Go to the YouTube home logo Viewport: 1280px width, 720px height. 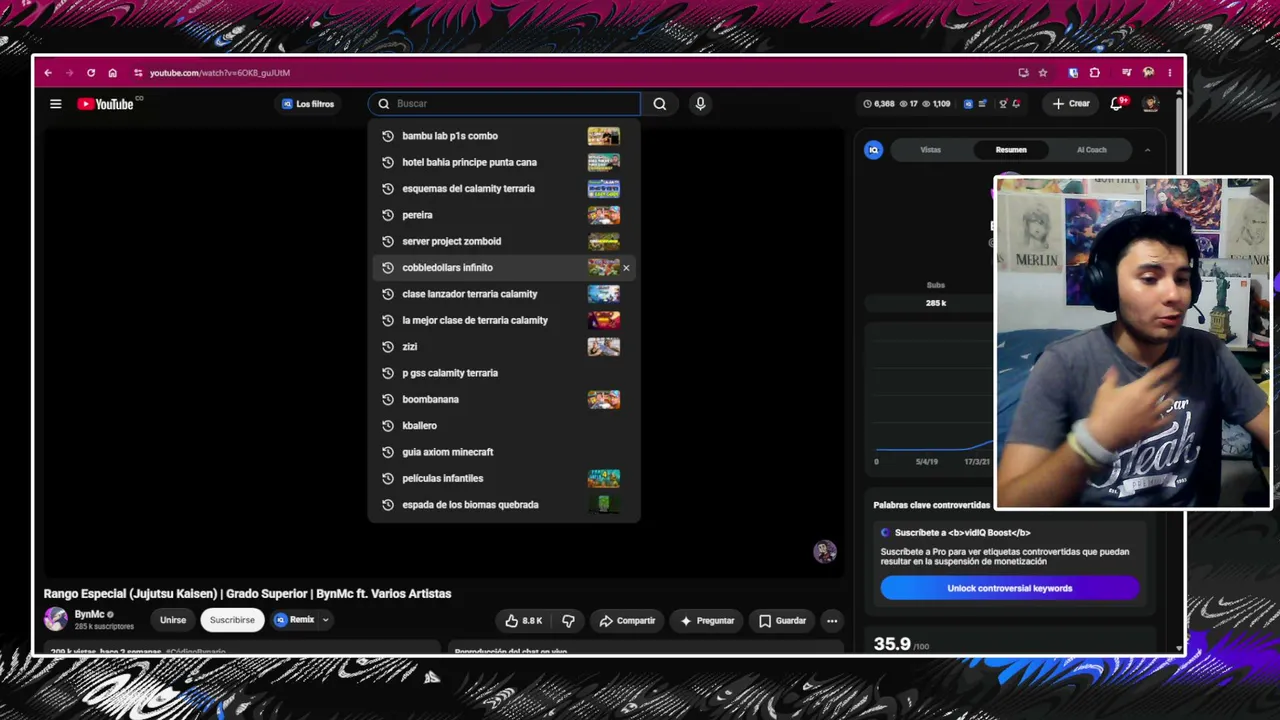[106, 104]
